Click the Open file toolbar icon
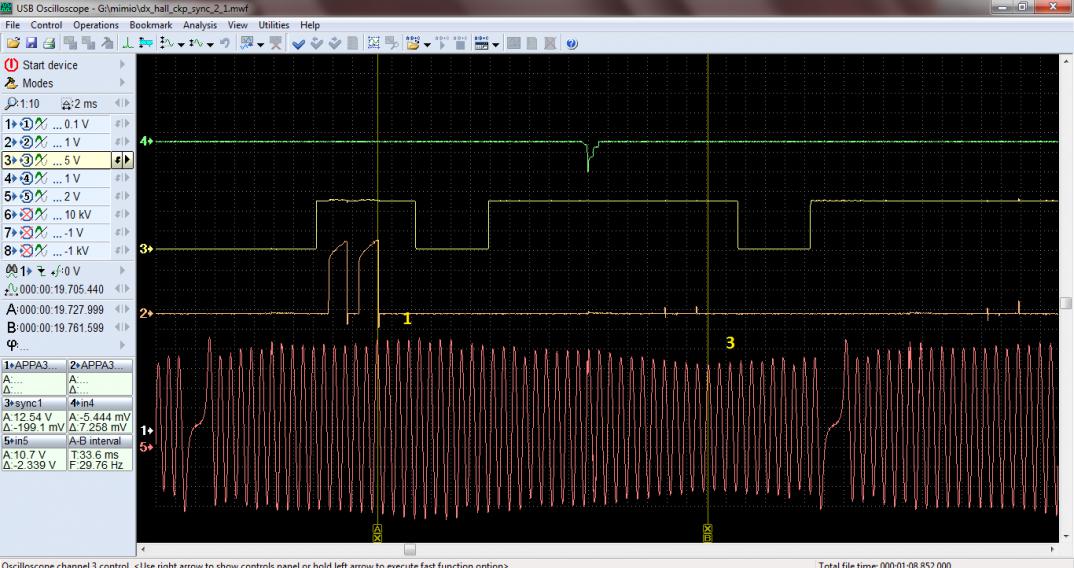 (x=13, y=44)
